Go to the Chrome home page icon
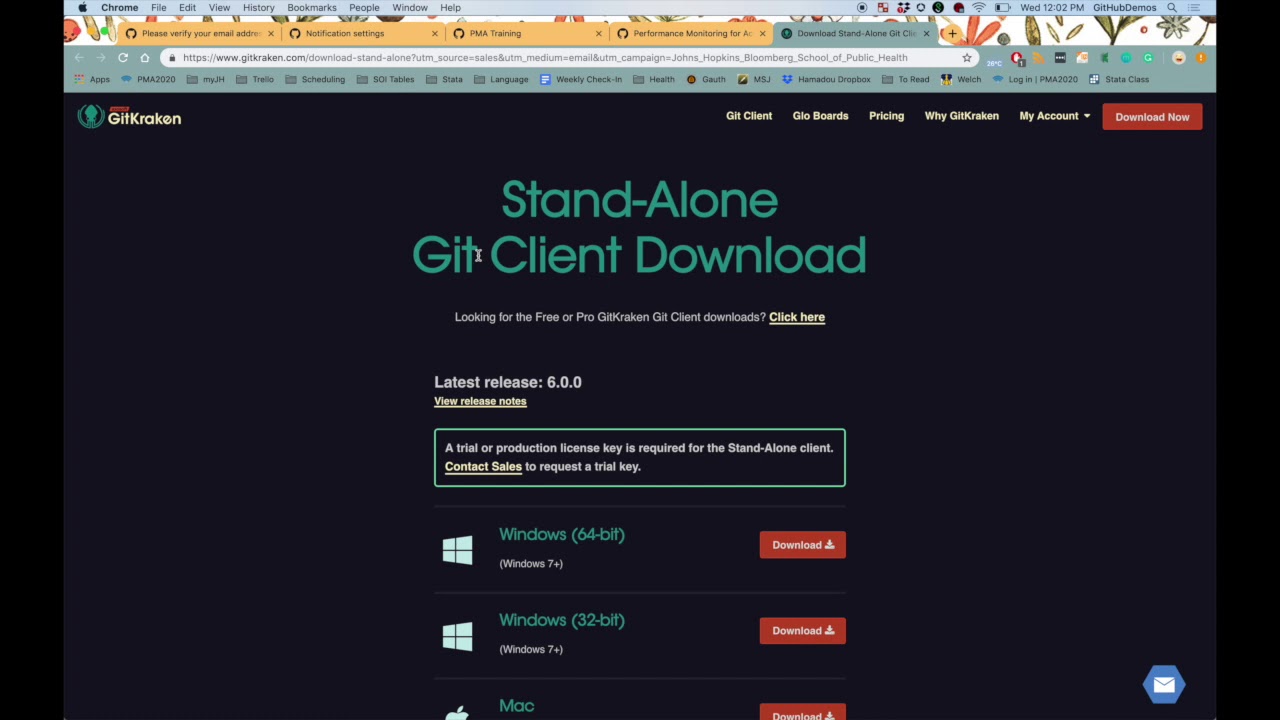1280x720 pixels. coord(145,58)
